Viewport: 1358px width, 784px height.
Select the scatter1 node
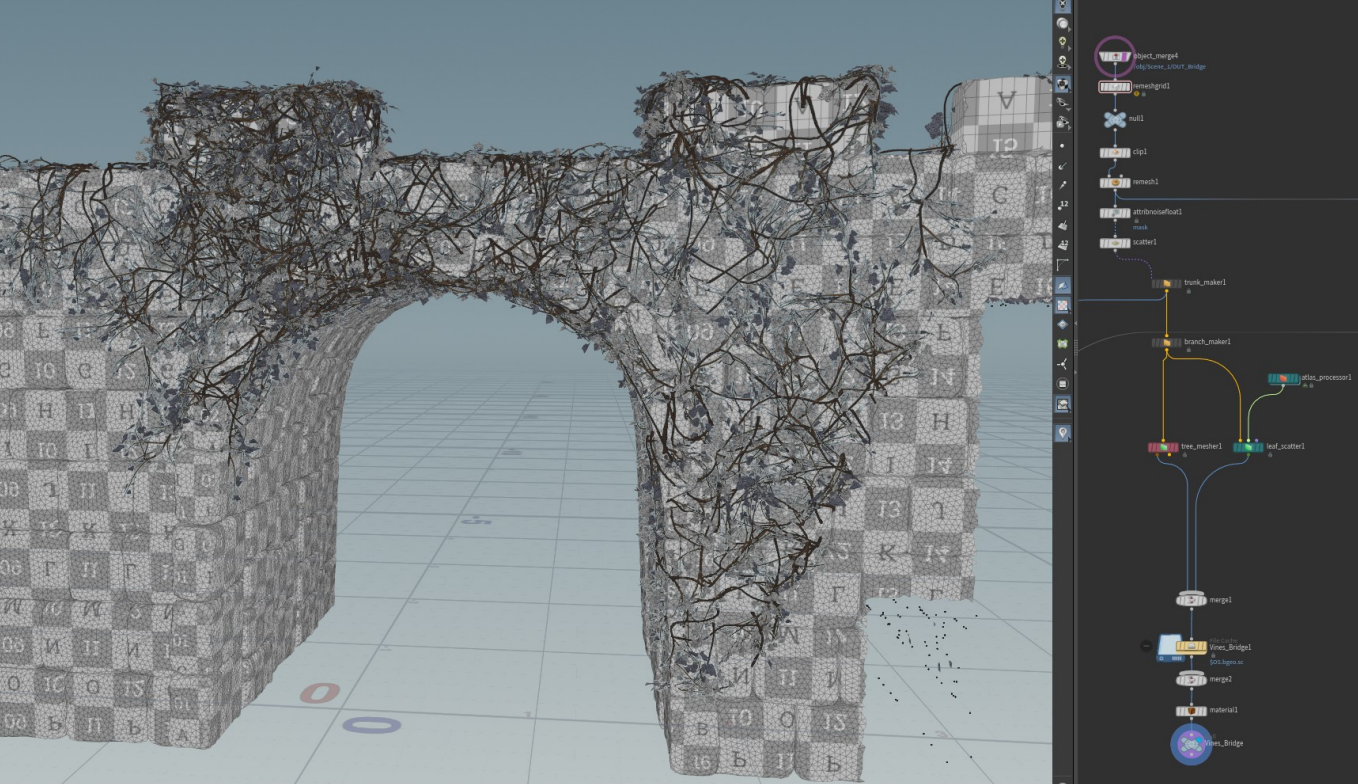click(x=1114, y=243)
